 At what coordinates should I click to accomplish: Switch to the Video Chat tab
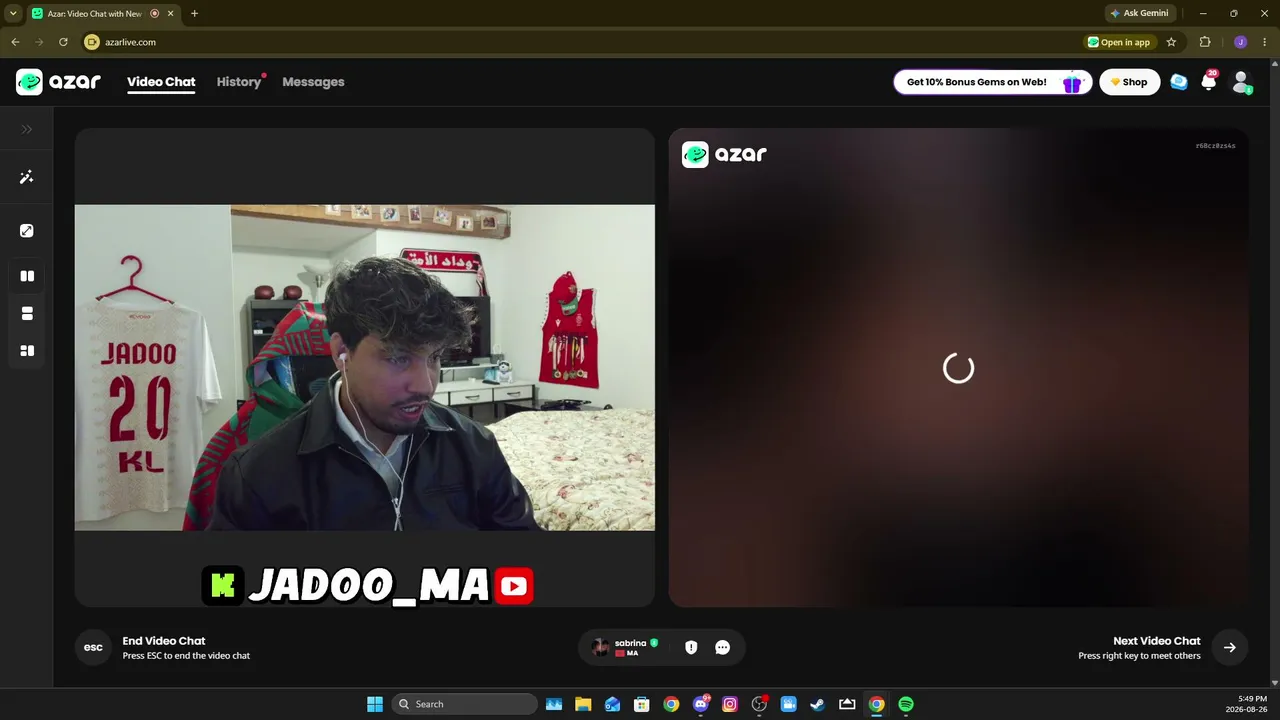click(161, 82)
